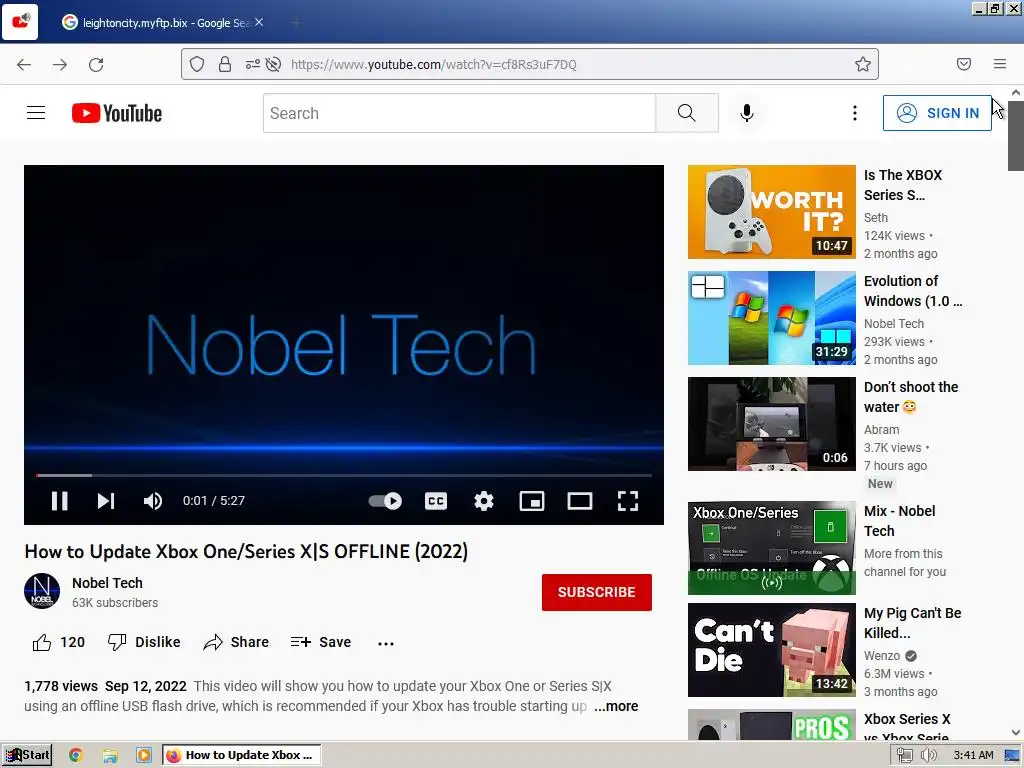Focus the YouTube Search field

[x=459, y=113]
